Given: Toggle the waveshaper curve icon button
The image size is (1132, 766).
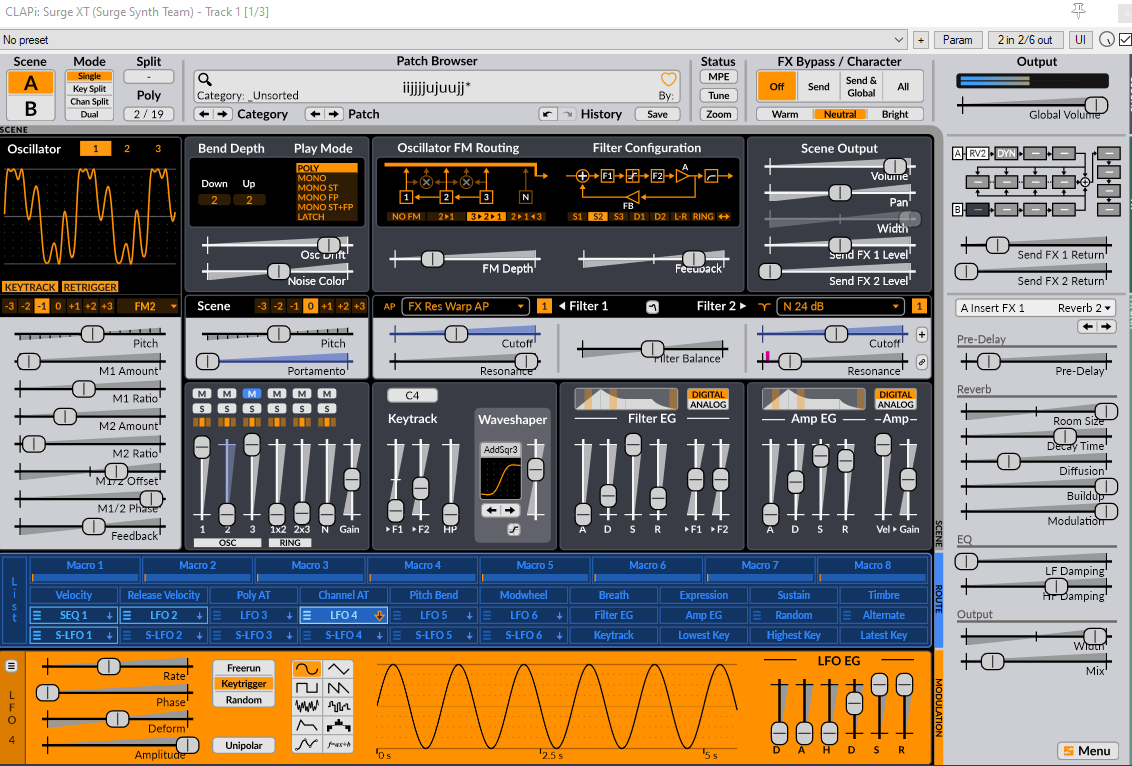Looking at the screenshot, I should [x=513, y=529].
